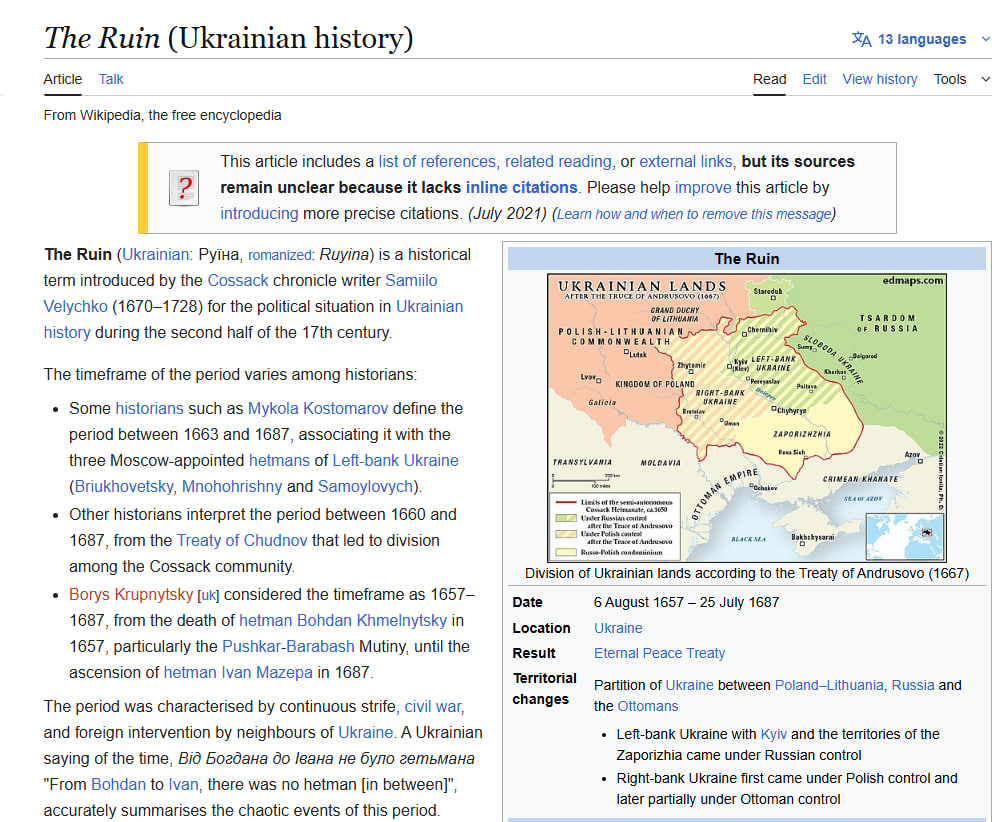
Task: Click 'From Wikipedia, the free encyclopedia' text
Action: (162, 116)
